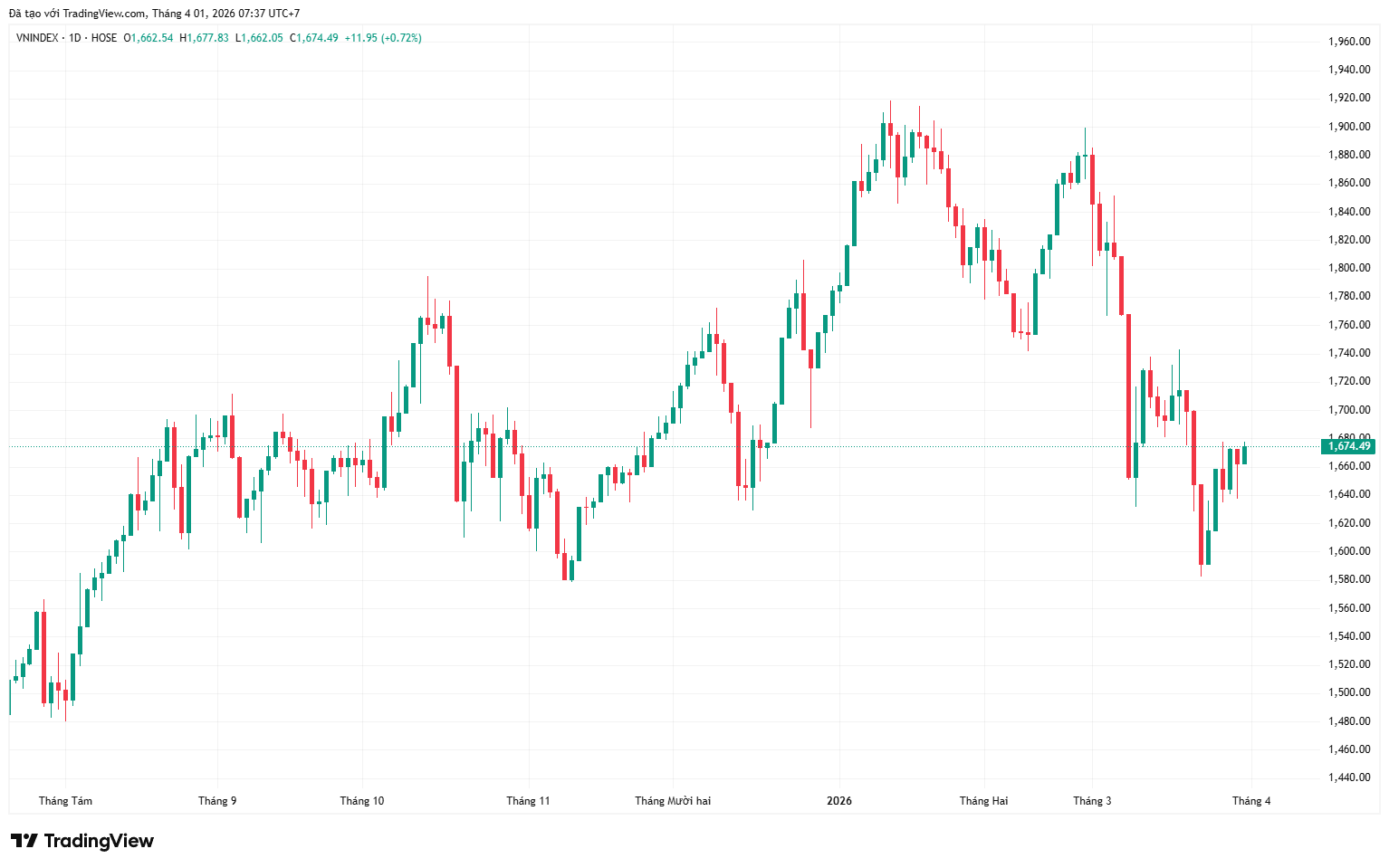This screenshot has height=868, width=1389.
Task: Click the open value 1,662.54
Action: click(x=152, y=38)
